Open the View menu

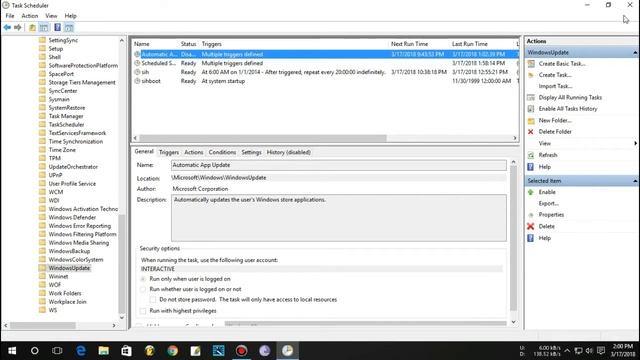[x=51, y=16]
